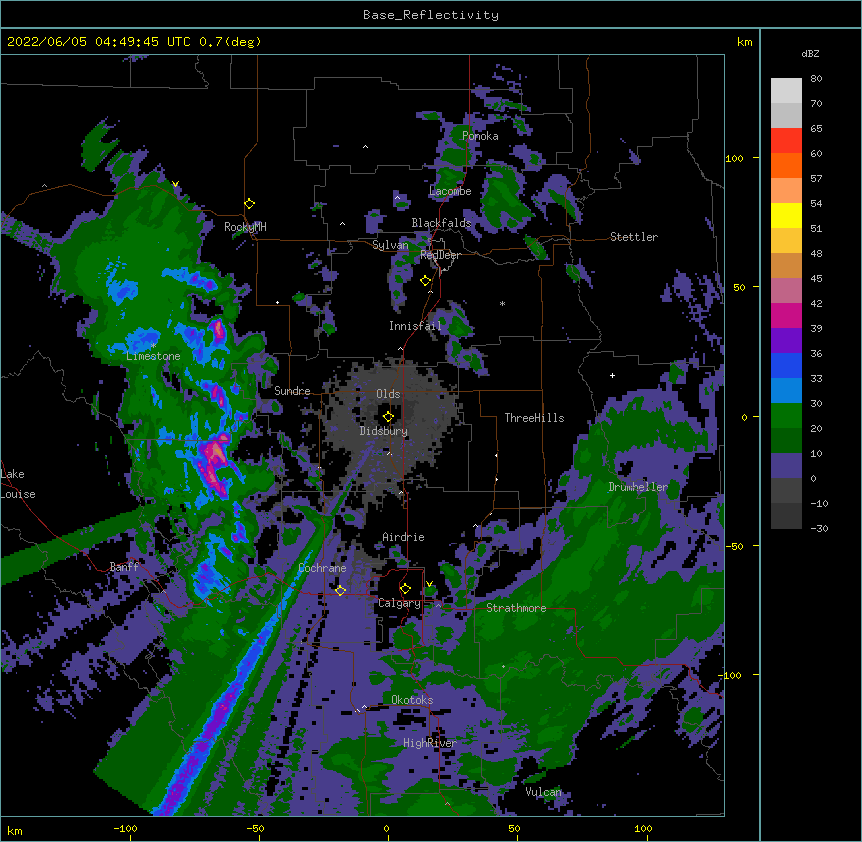Image resolution: width=862 pixels, height=842 pixels.
Task: Click the white asterisk marker east of Innisfail
Action: [502, 303]
